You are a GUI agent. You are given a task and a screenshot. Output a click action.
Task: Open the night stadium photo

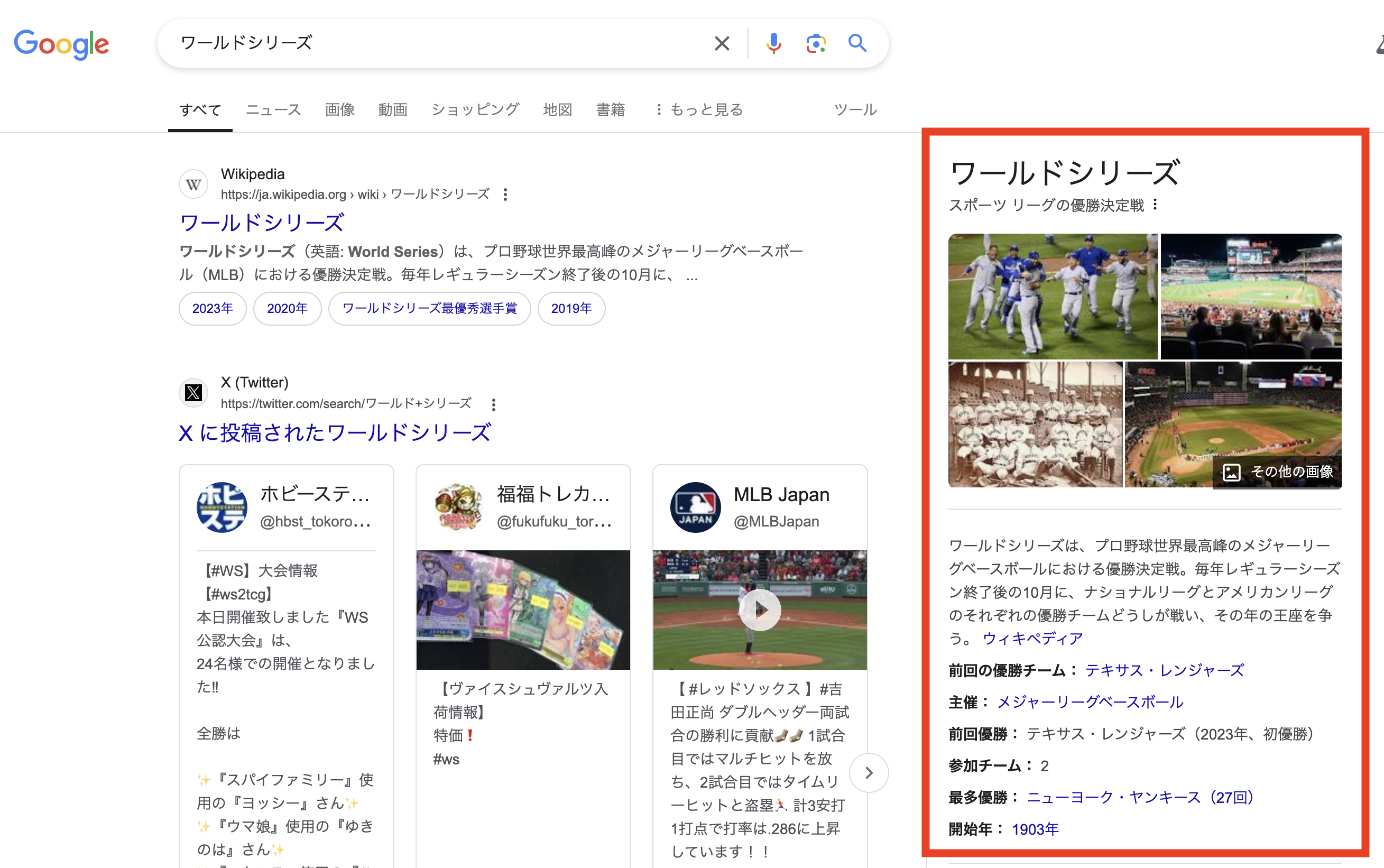pyautogui.click(x=1251, y=296)
